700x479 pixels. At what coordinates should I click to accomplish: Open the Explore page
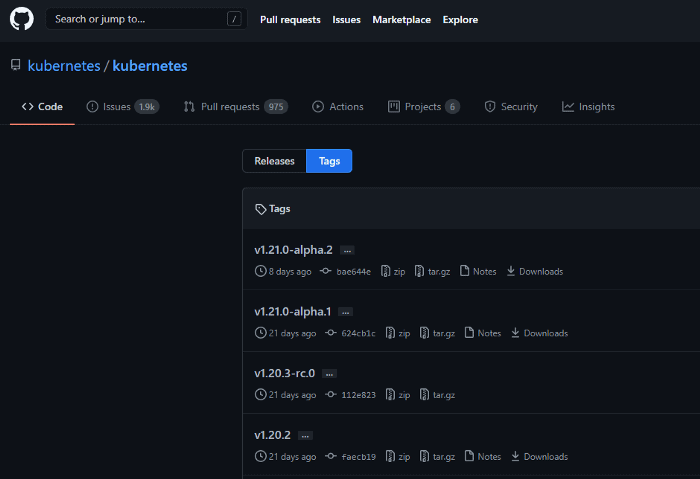[460, 20]
